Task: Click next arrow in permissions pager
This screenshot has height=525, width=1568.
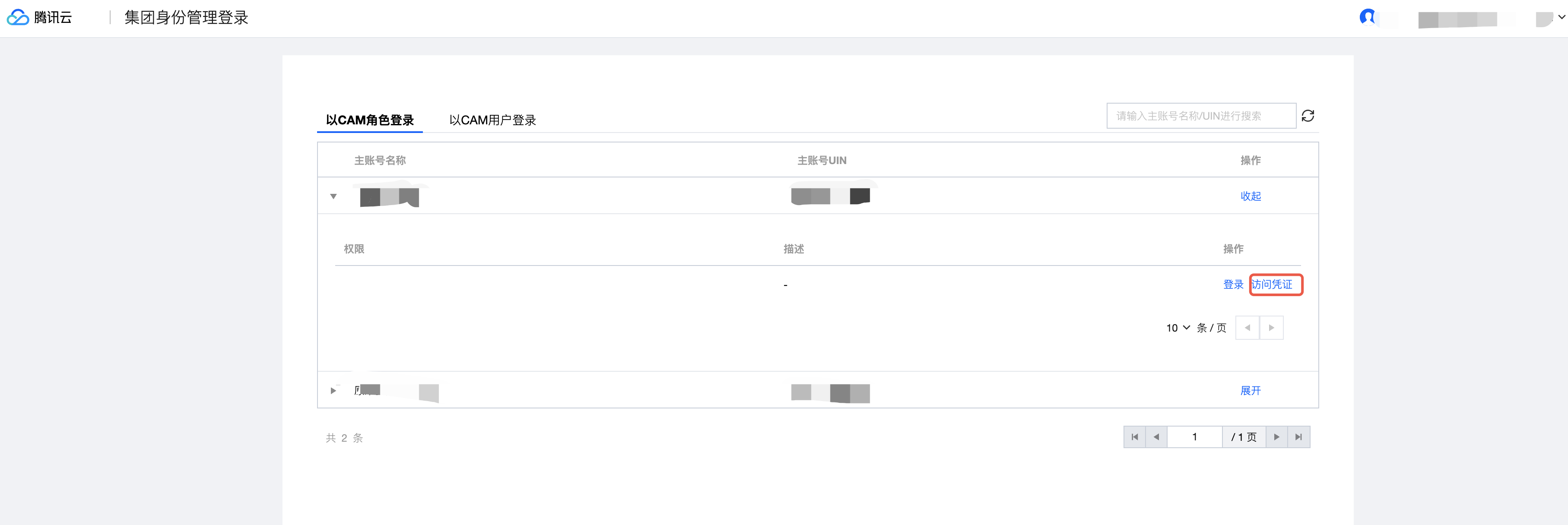Action: coord(1271,328)
